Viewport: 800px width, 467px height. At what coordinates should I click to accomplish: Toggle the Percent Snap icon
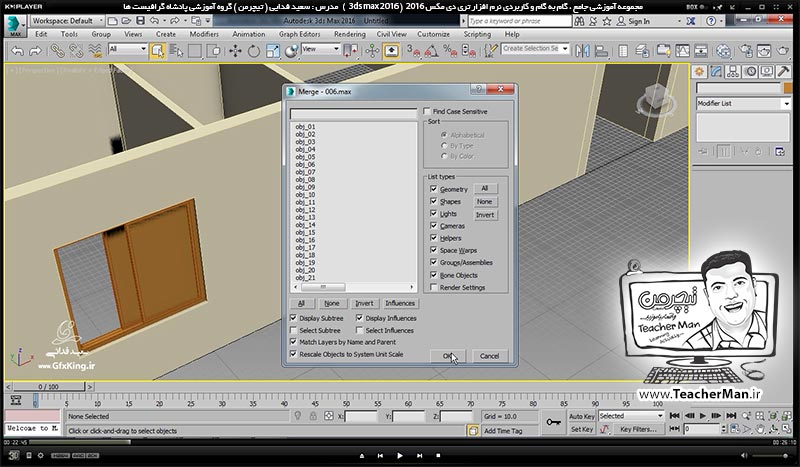tap(449, 51)
